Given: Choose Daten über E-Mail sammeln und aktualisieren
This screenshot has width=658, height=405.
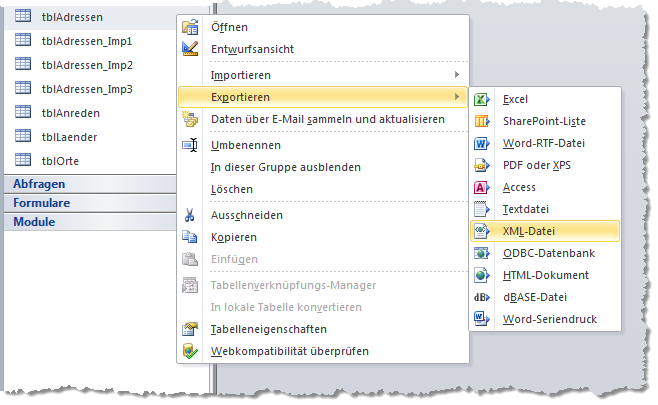Looking at the screenshot, I should (x=323, y=119).
